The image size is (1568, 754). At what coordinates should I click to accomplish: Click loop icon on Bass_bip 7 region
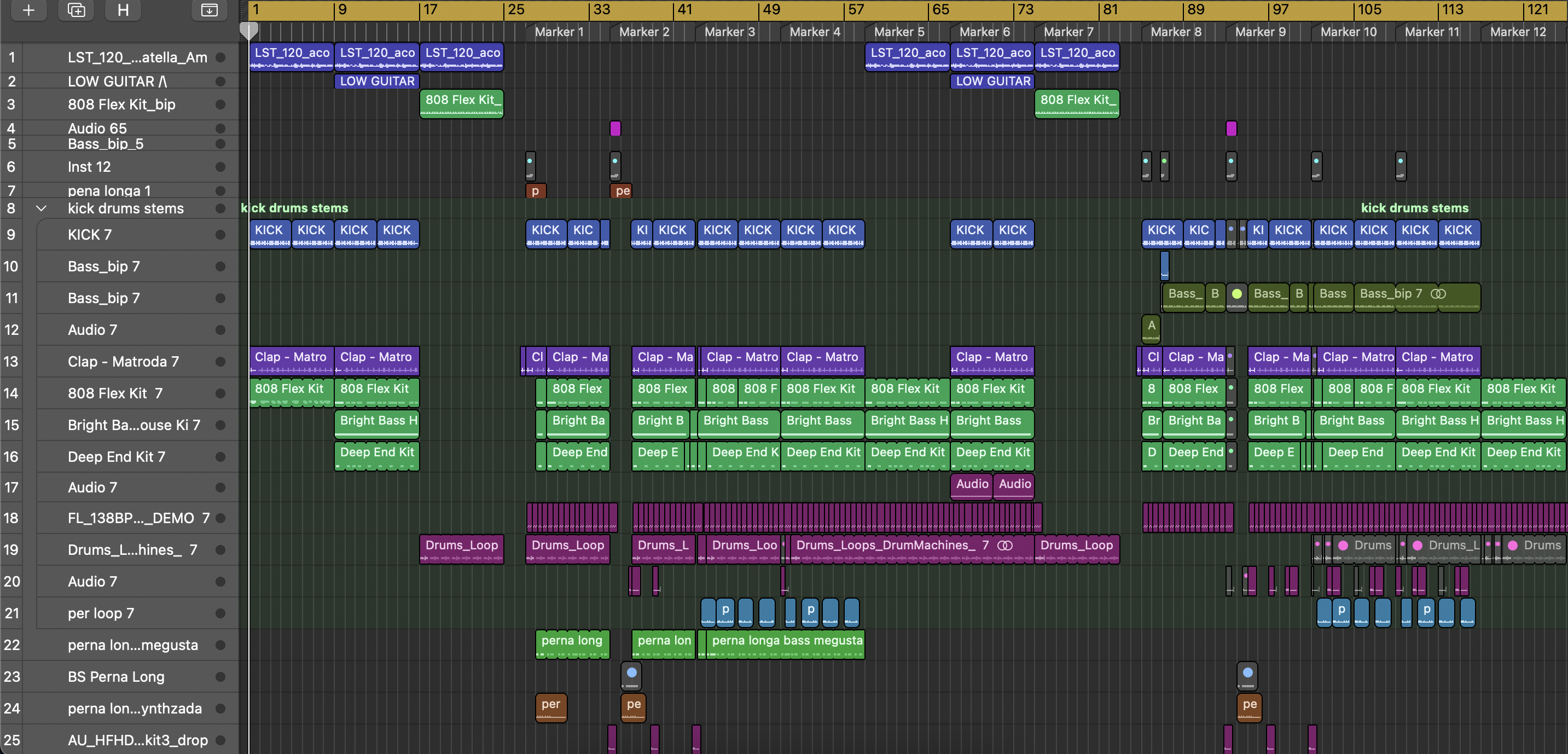1438,294
